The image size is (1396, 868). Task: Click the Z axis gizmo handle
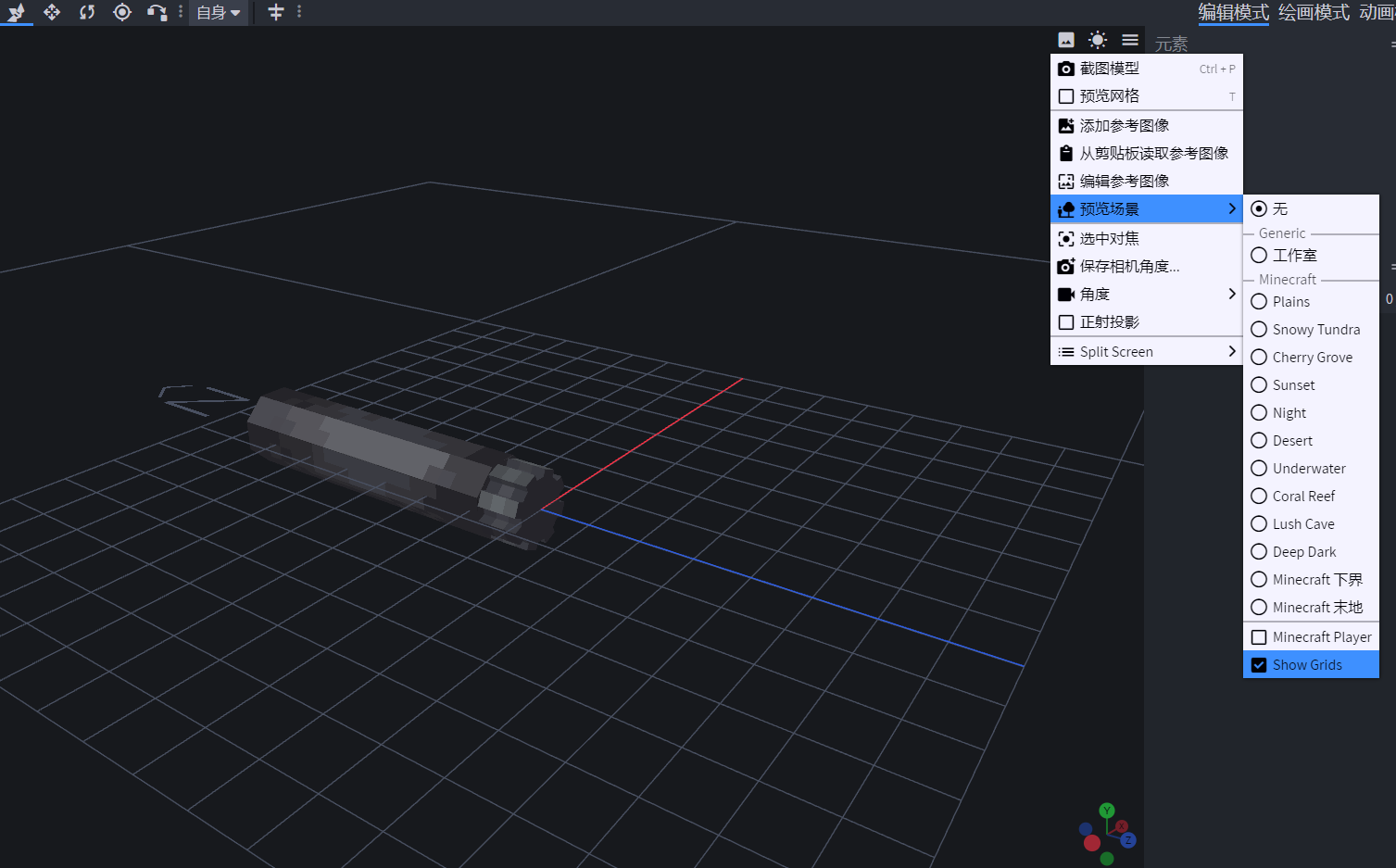tap(1127, 840)
